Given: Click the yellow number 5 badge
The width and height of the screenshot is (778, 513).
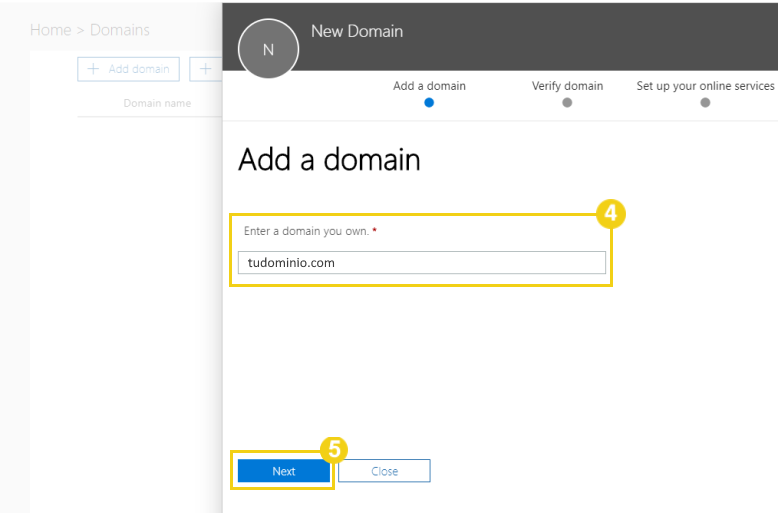Looking at the screenshot, I should tap(333, 450).
